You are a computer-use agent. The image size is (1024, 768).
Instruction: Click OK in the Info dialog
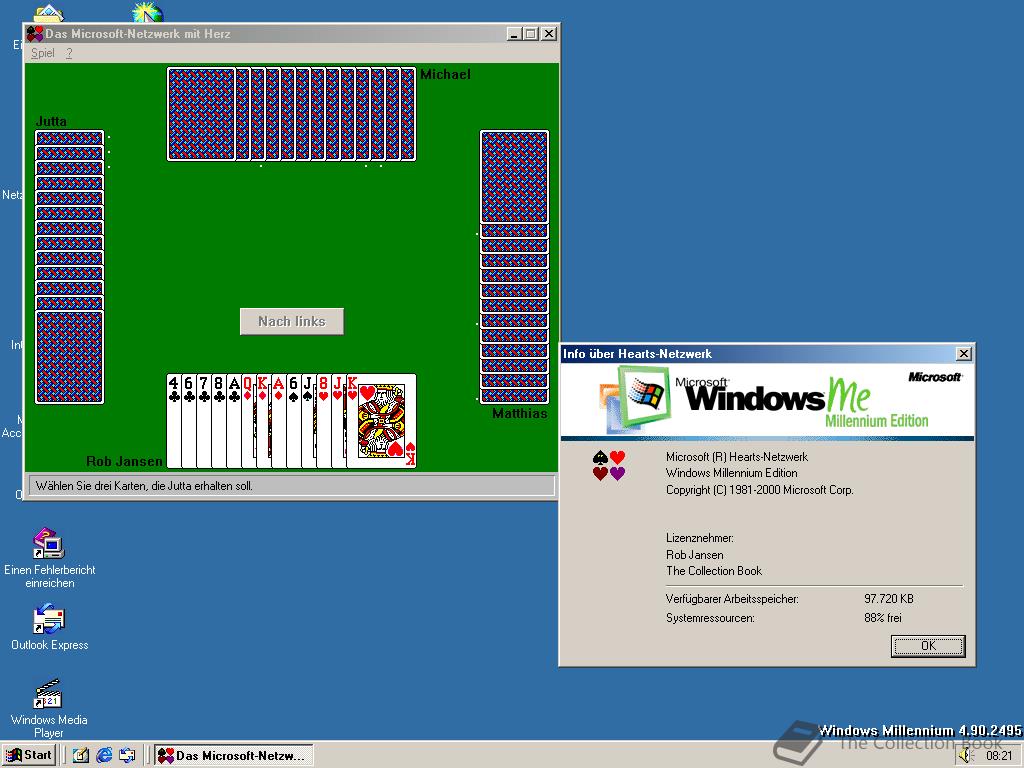pyautogui.click(x=928, y=646)
